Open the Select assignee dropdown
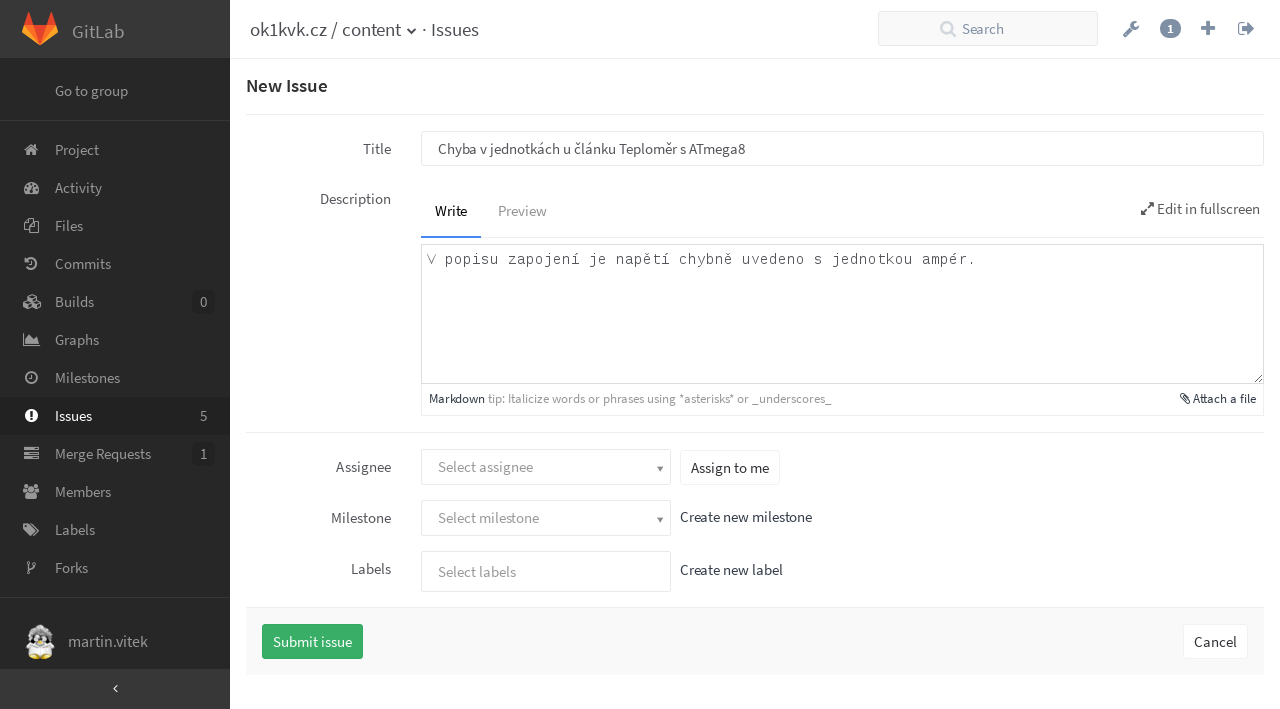Image resolution: width=1280 pixels, height=709 pixels. pos(546,467)
